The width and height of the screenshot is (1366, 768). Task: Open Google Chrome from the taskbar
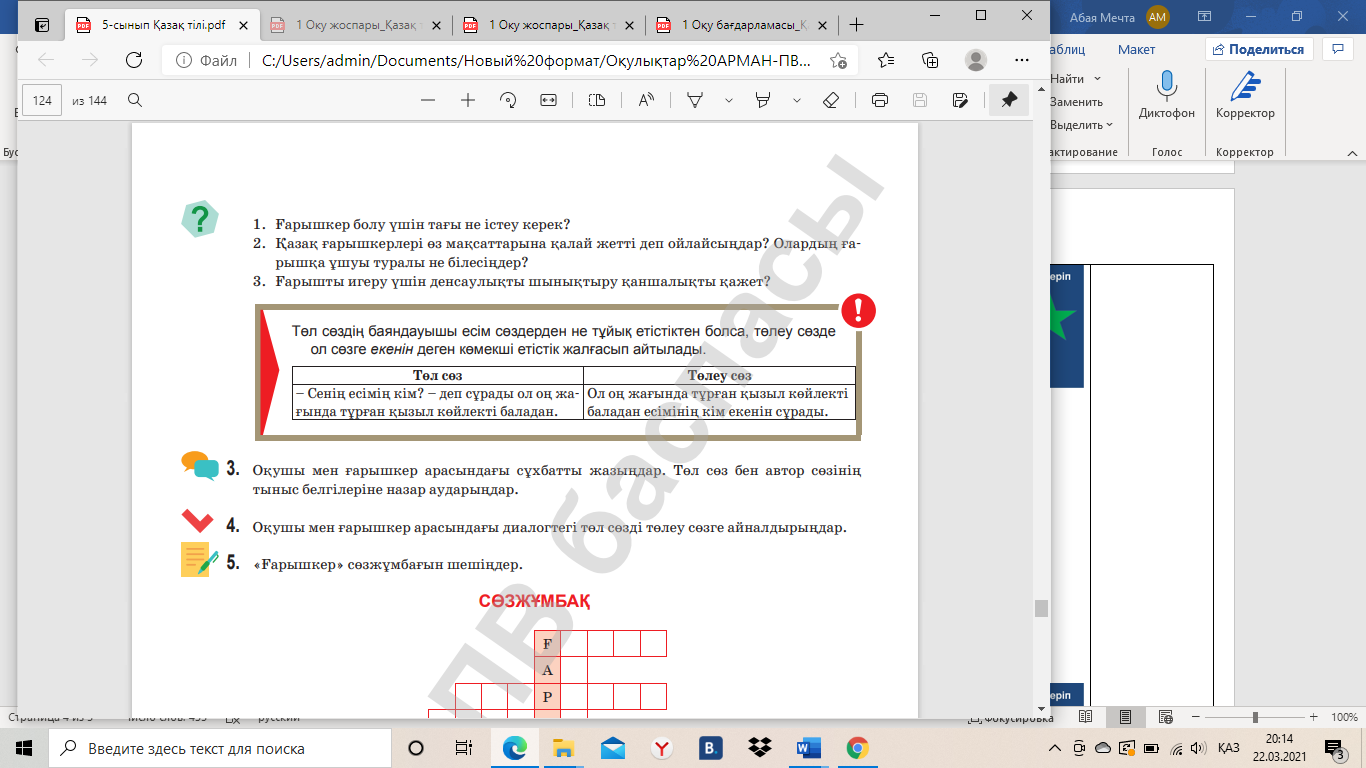(857, 748)
